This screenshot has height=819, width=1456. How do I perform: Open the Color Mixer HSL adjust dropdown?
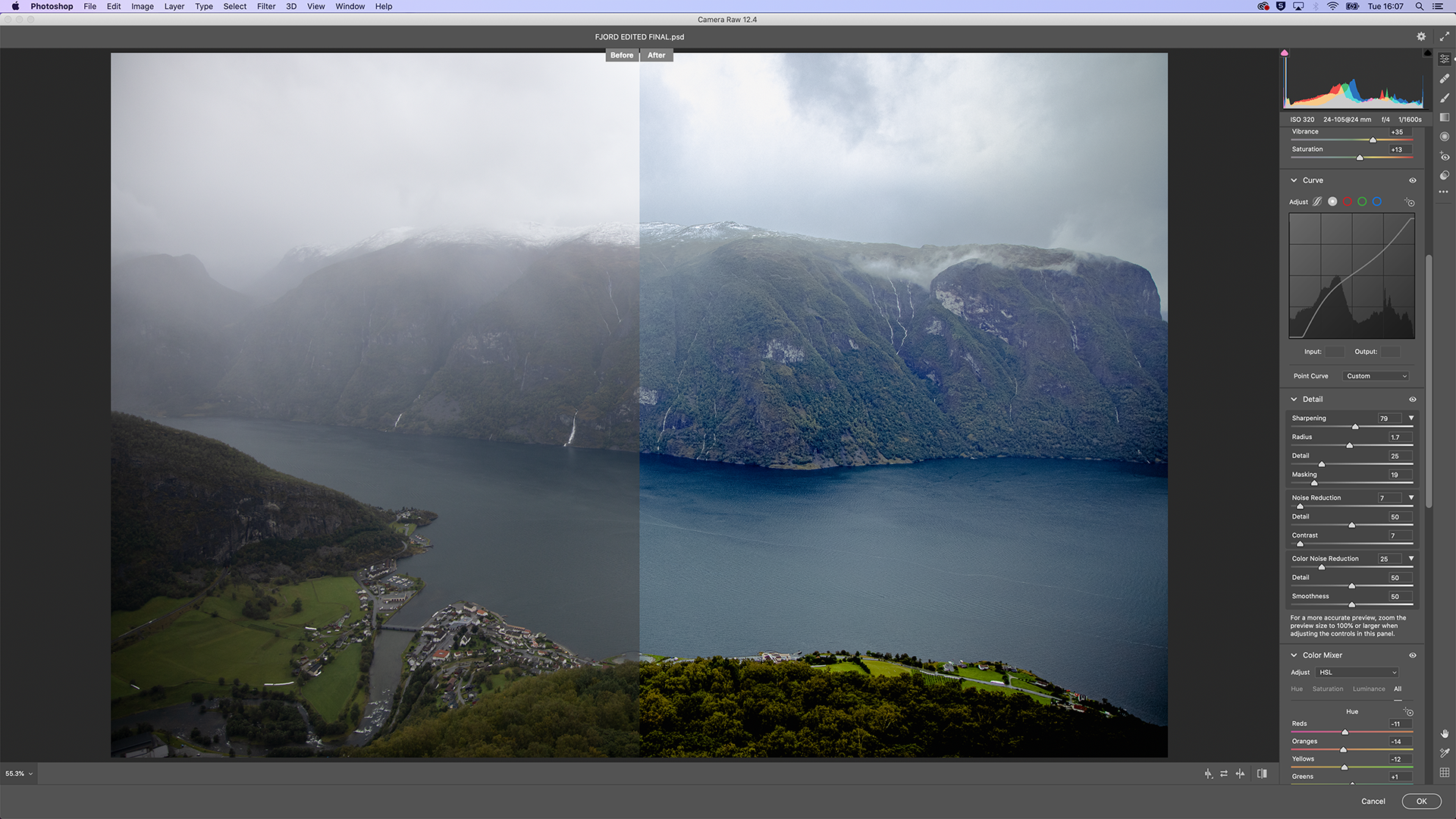click(x=1357, y=673)
